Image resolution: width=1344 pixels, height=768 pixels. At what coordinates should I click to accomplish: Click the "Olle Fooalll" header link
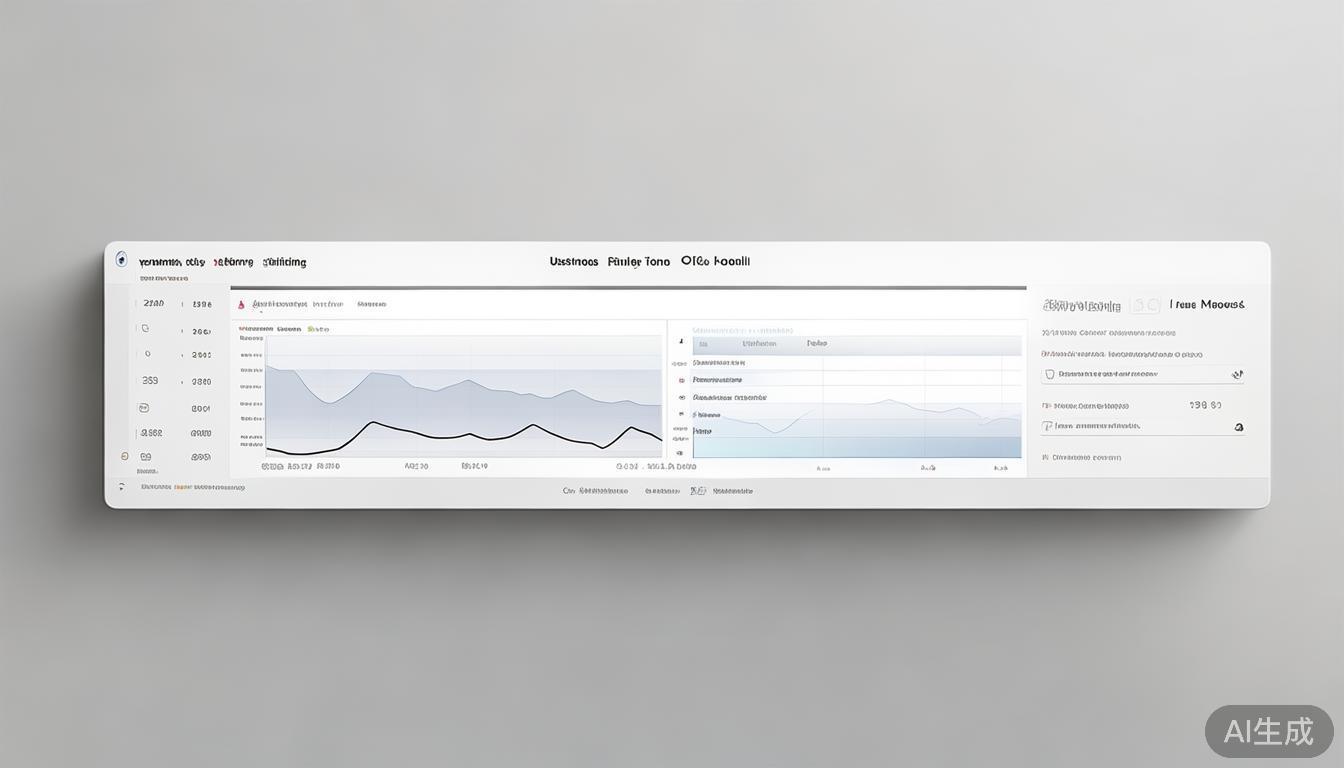715,261
